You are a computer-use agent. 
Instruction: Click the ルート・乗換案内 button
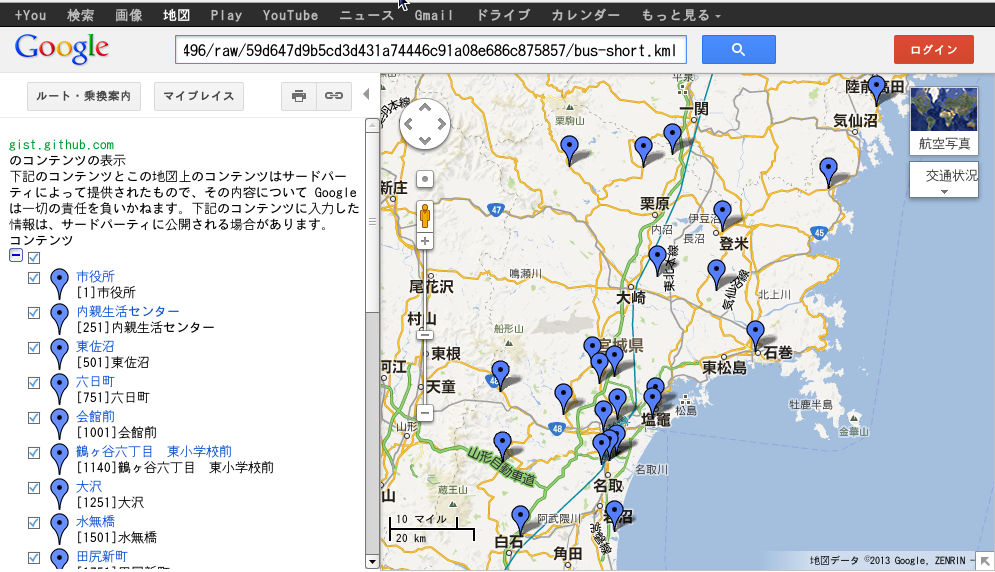tap(83, 96)
